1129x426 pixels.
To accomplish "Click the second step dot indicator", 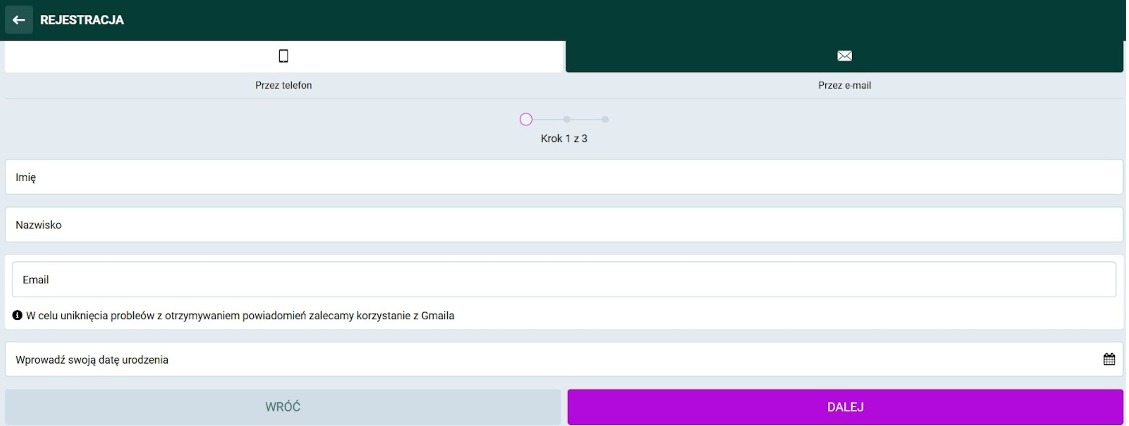I will (x=567, y=119).
